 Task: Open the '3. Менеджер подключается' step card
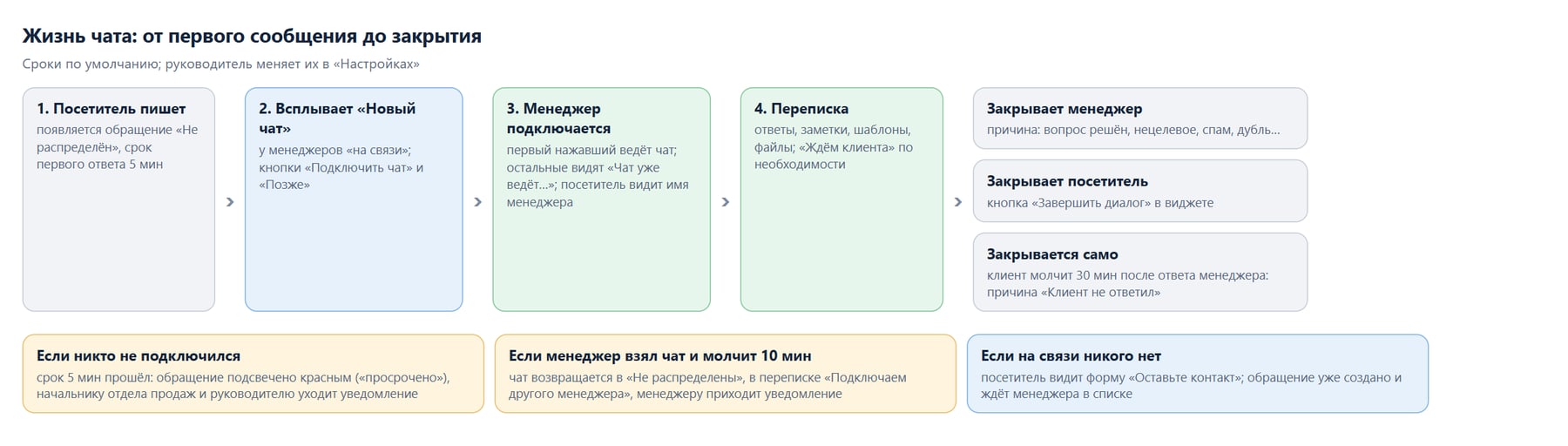(x=601, y=199)
